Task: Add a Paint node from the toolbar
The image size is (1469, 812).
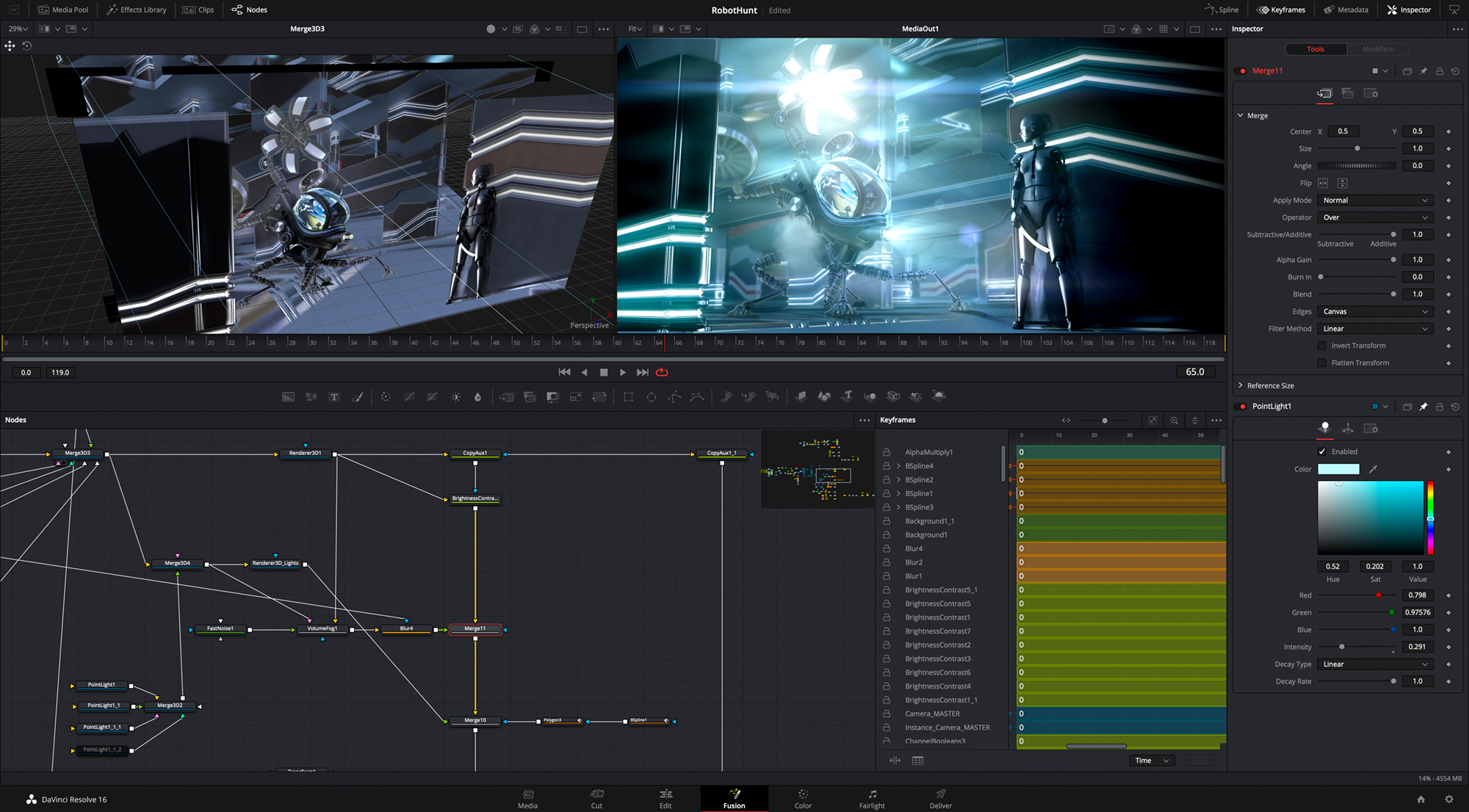Action: coord(358,396)
